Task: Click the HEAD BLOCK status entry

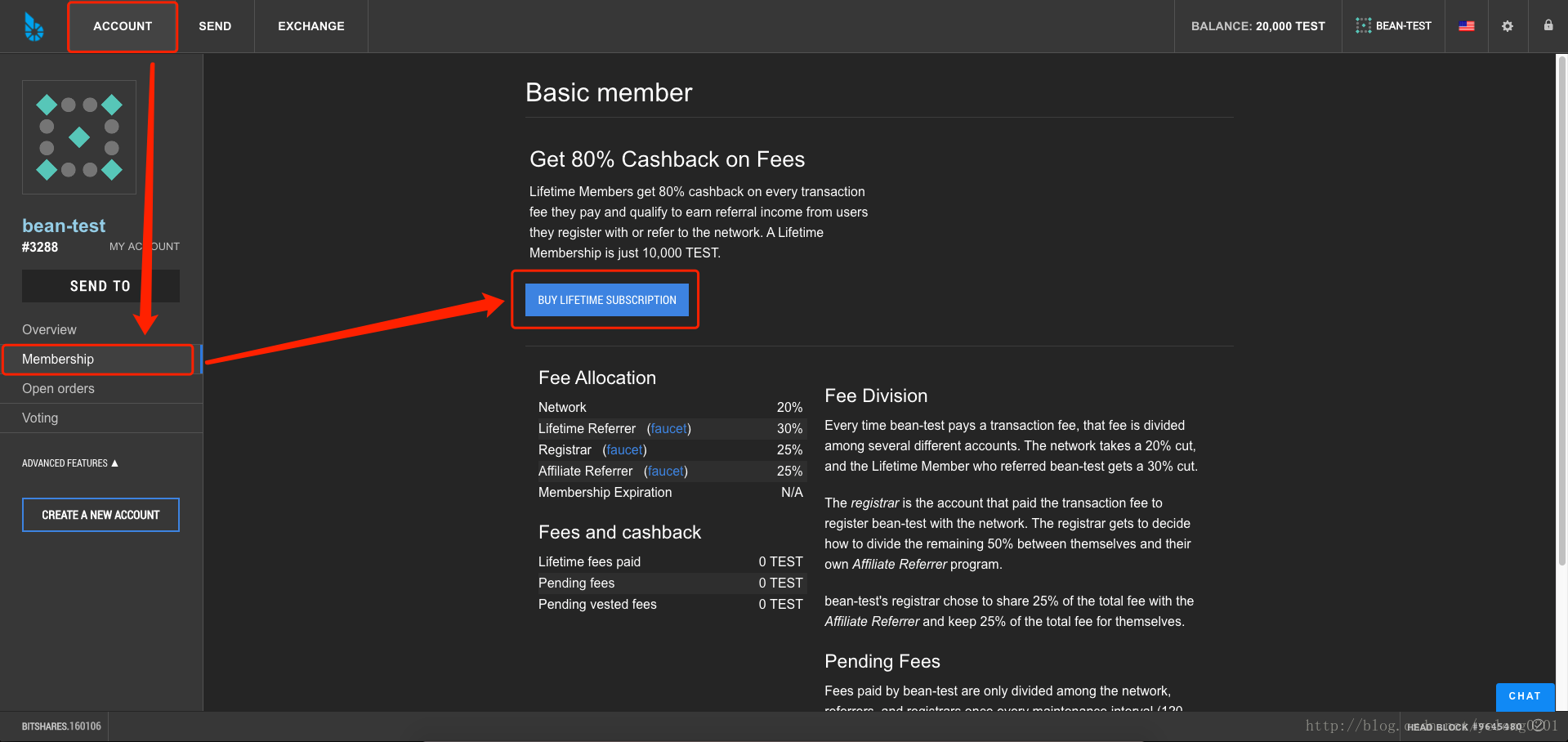Action: click(1463, 726)
